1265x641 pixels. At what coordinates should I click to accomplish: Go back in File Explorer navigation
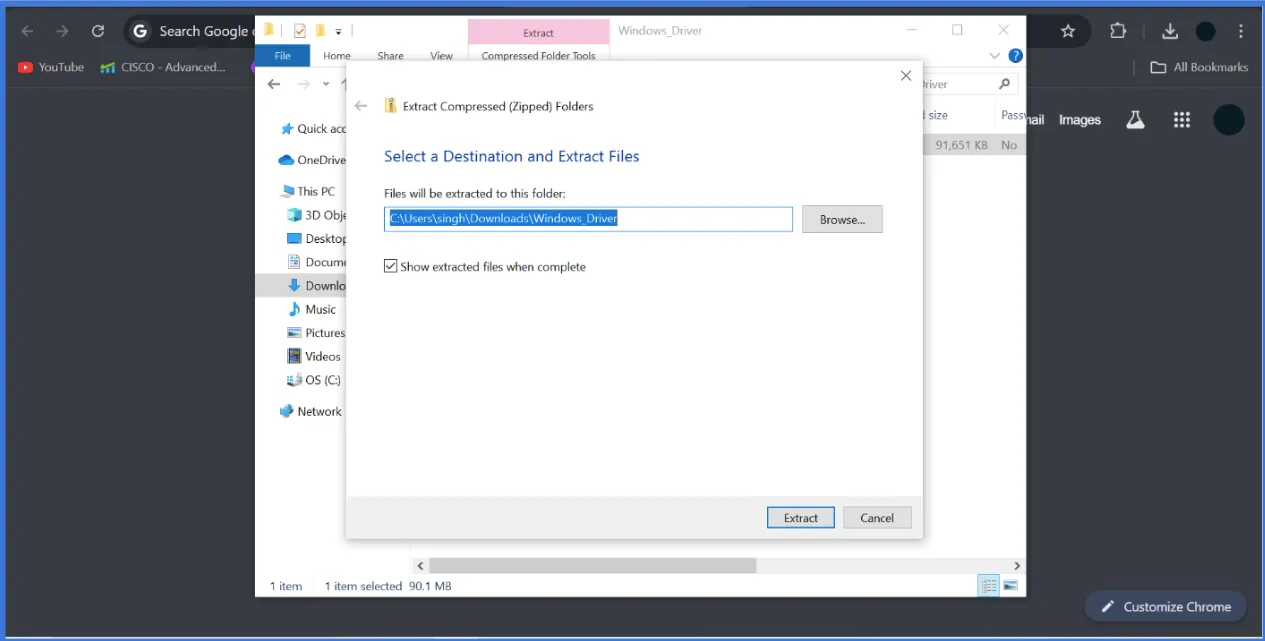276,84
